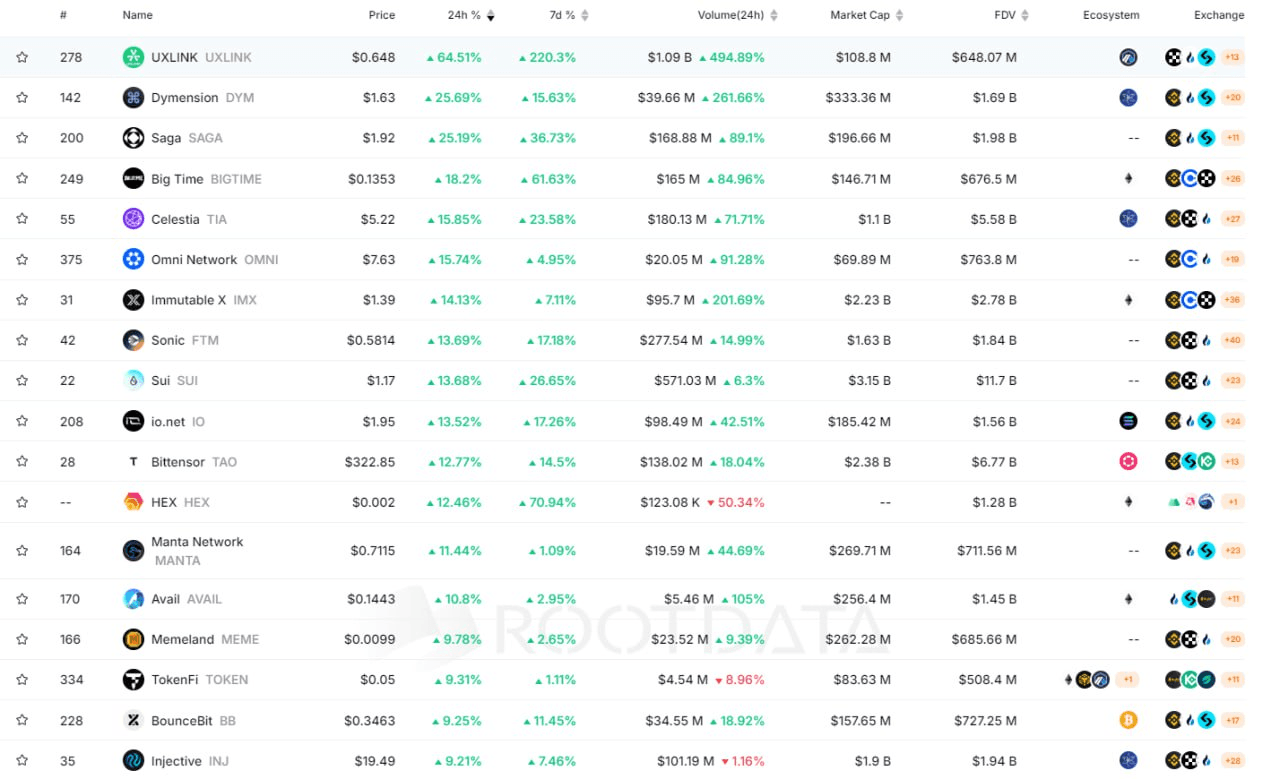Open the Dymension DYM project link

coord(203,97)
